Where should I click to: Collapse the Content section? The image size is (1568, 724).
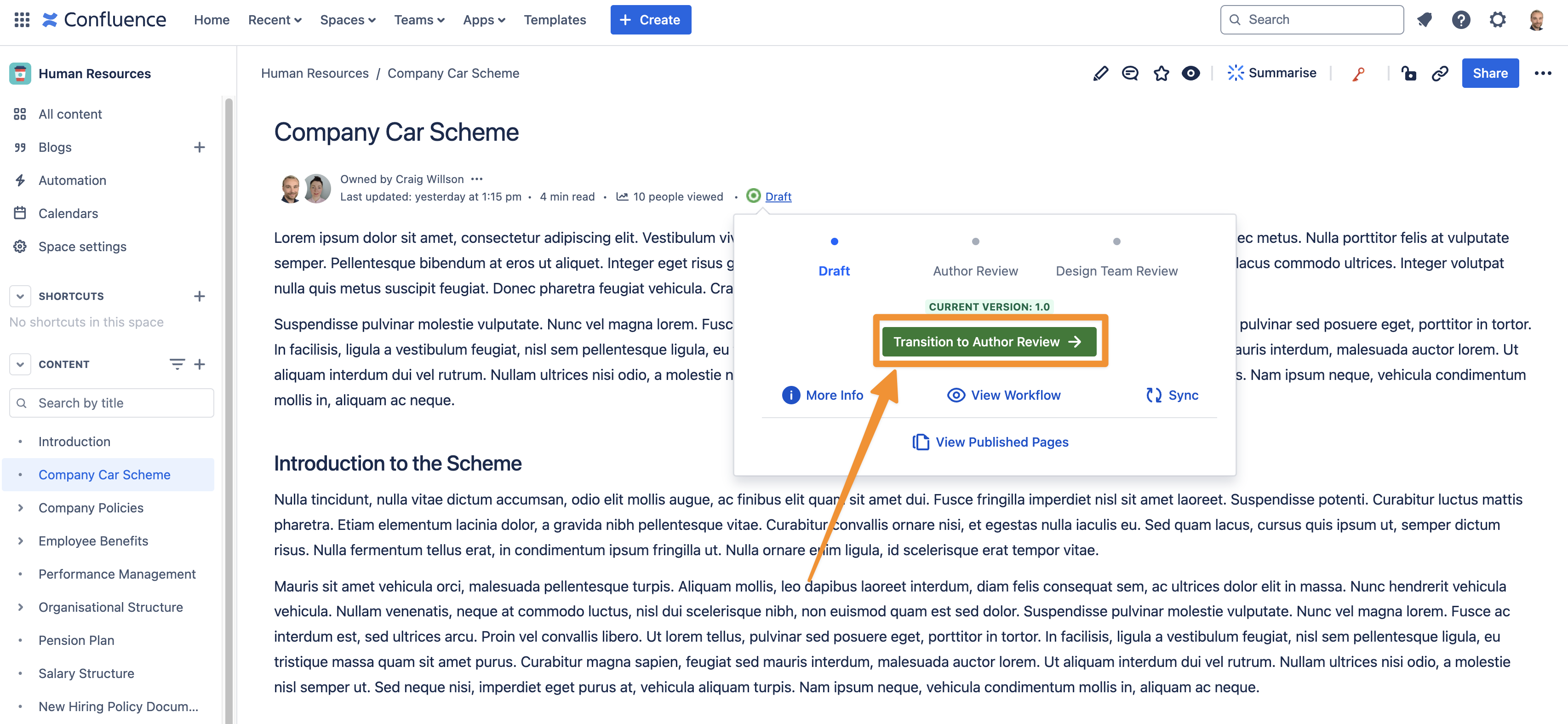tap(20, 365)
